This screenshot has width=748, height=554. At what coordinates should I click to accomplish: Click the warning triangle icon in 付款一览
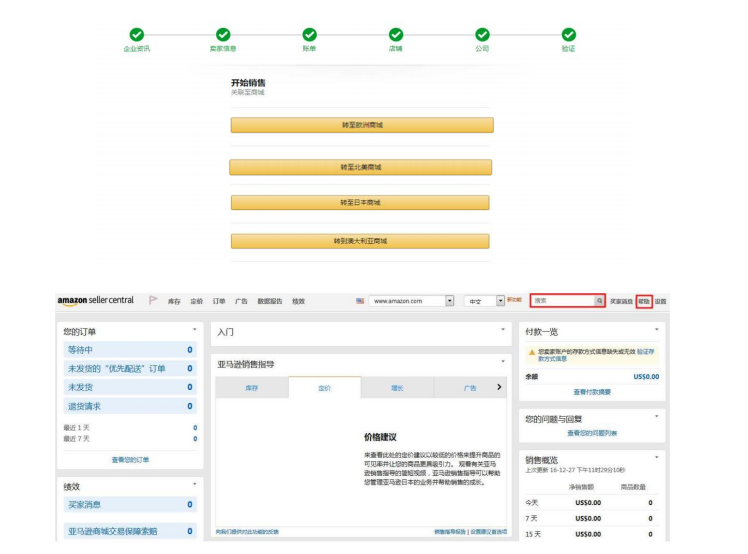532,352
